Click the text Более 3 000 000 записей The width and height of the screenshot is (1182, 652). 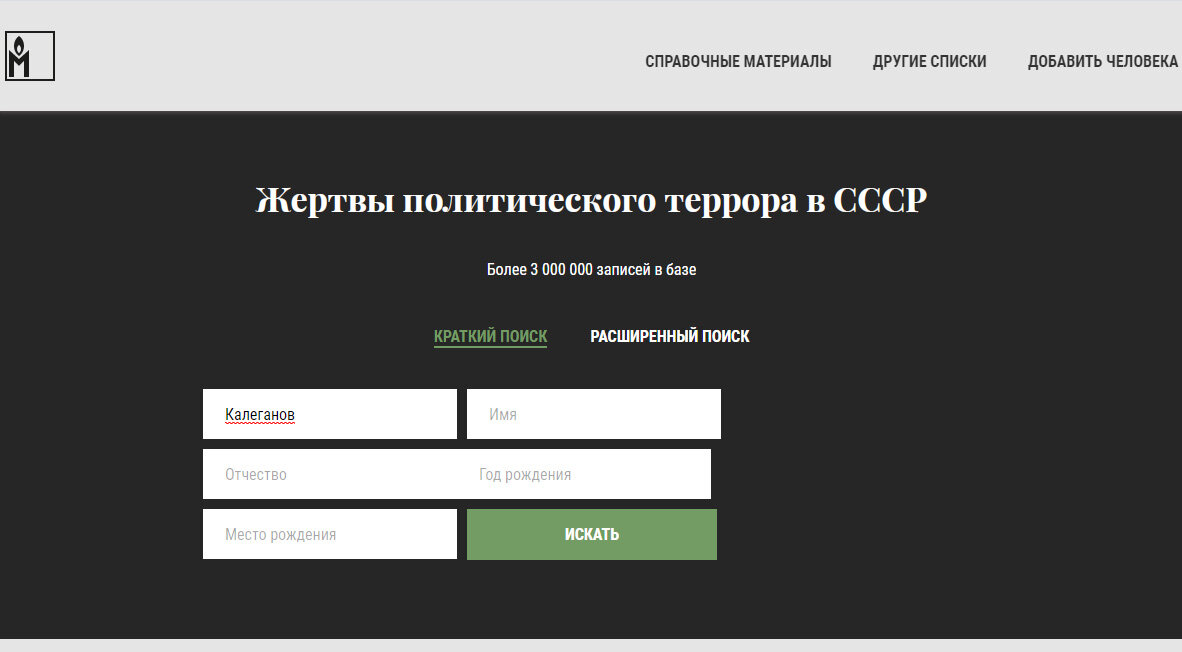[x=568, y=270]
